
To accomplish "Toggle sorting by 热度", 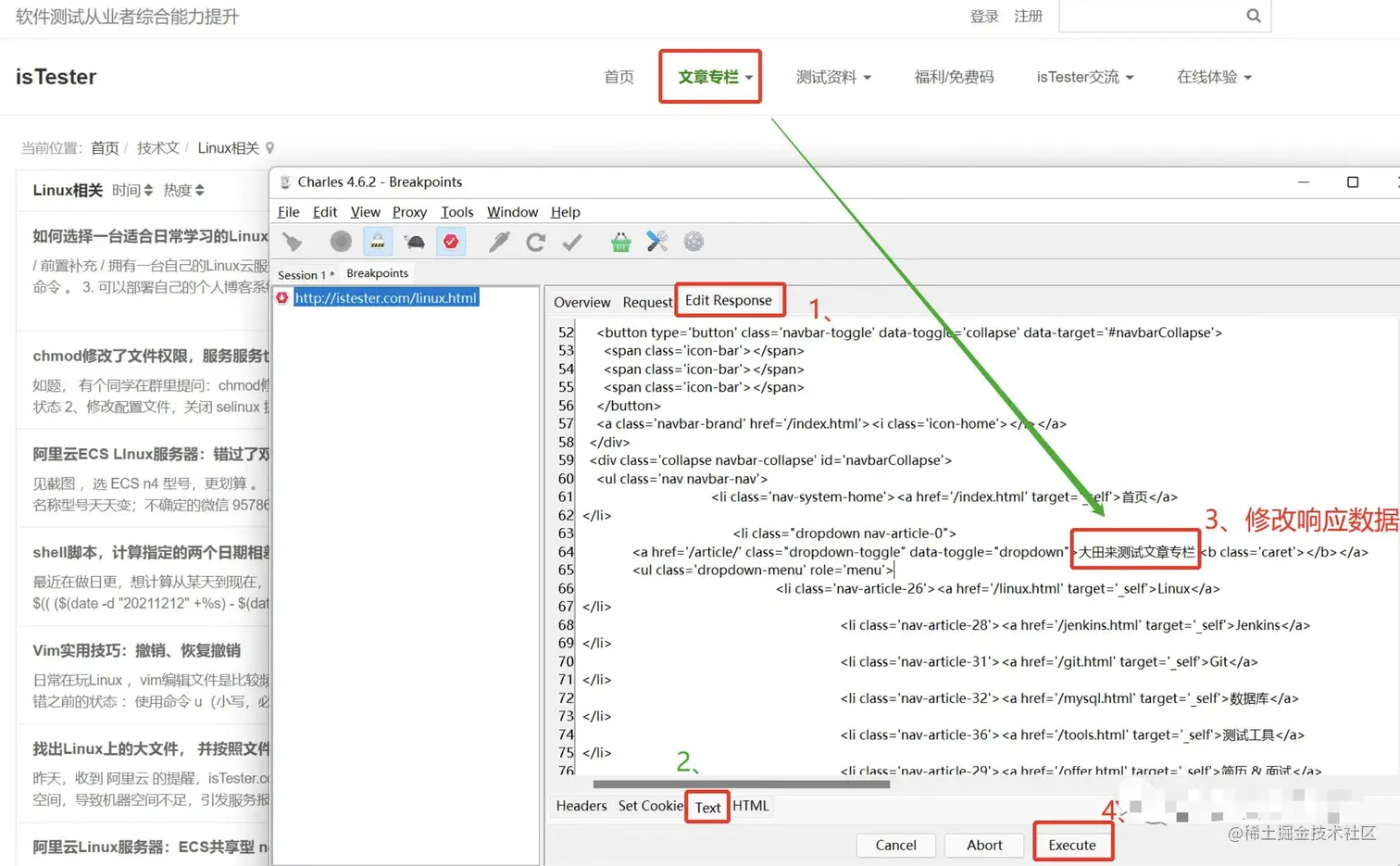I will coord(183,190).
